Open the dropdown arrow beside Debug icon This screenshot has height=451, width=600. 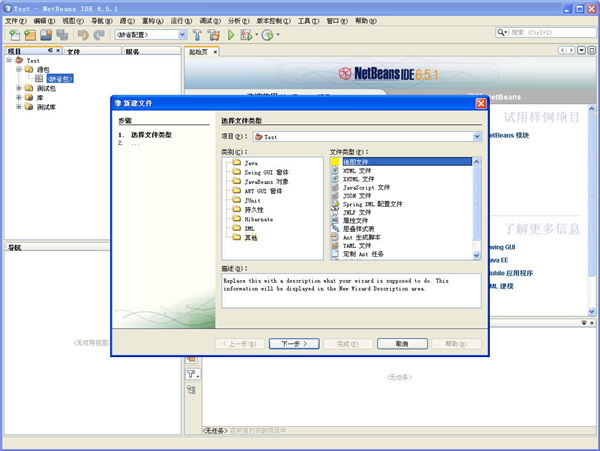point(256,35)
